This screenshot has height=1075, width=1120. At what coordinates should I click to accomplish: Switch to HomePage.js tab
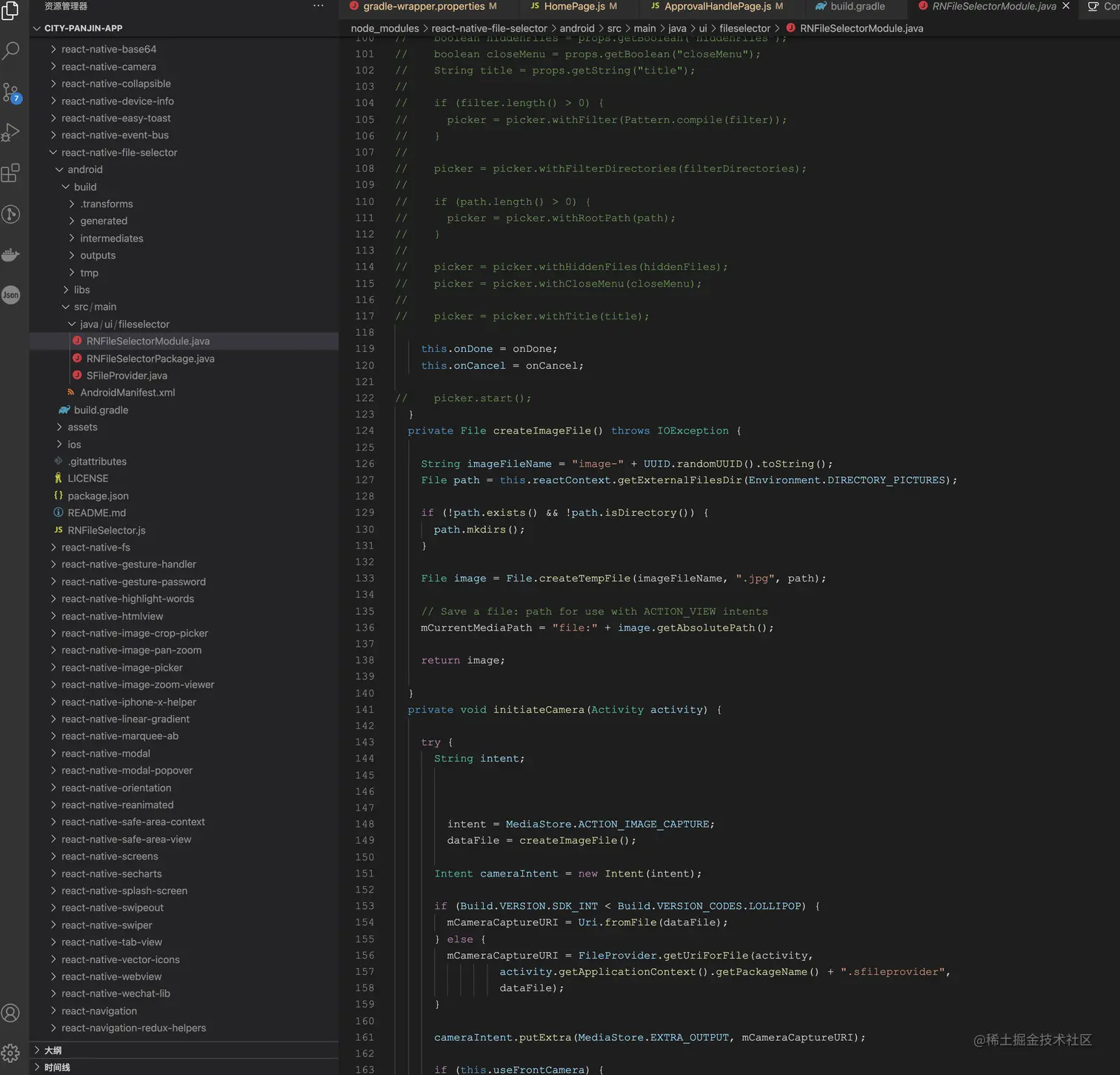(x=574, y=7)
